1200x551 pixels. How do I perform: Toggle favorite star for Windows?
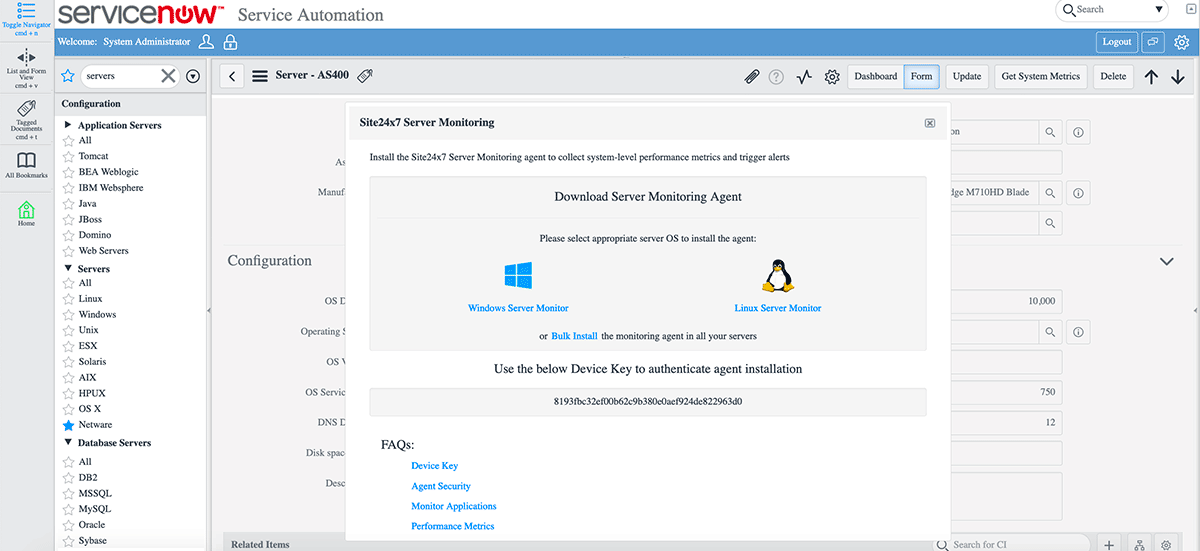[x=68, y=315]
